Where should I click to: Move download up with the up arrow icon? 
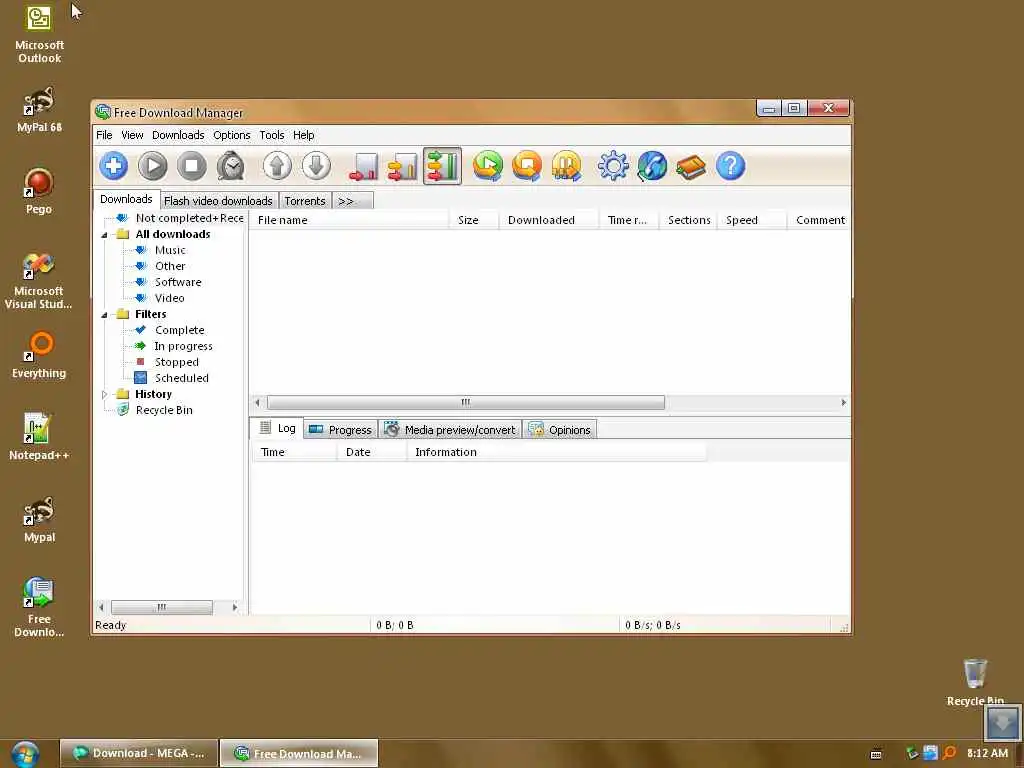[277, 166]
